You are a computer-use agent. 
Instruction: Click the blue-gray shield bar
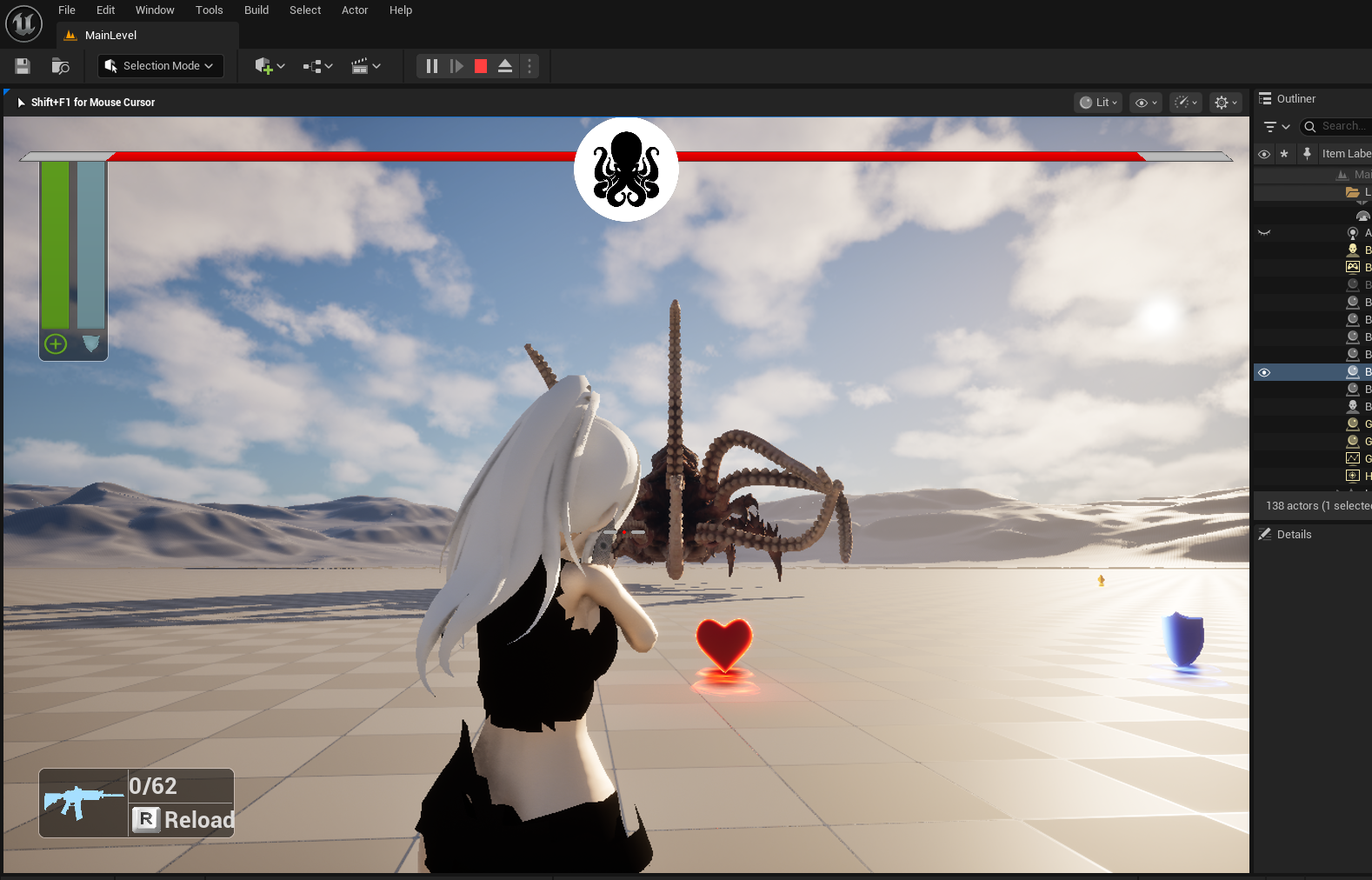click(91, 245)
